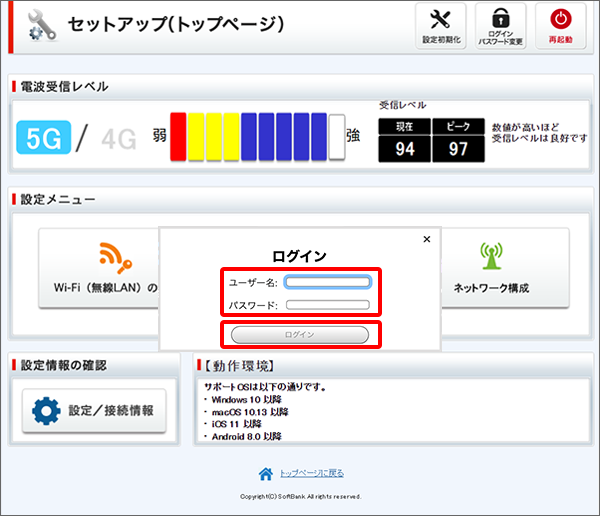Image resolution: width=600 pixels, height=516 pixels.
Task: Click the 受信レベル label
Action: click(403, 105)
